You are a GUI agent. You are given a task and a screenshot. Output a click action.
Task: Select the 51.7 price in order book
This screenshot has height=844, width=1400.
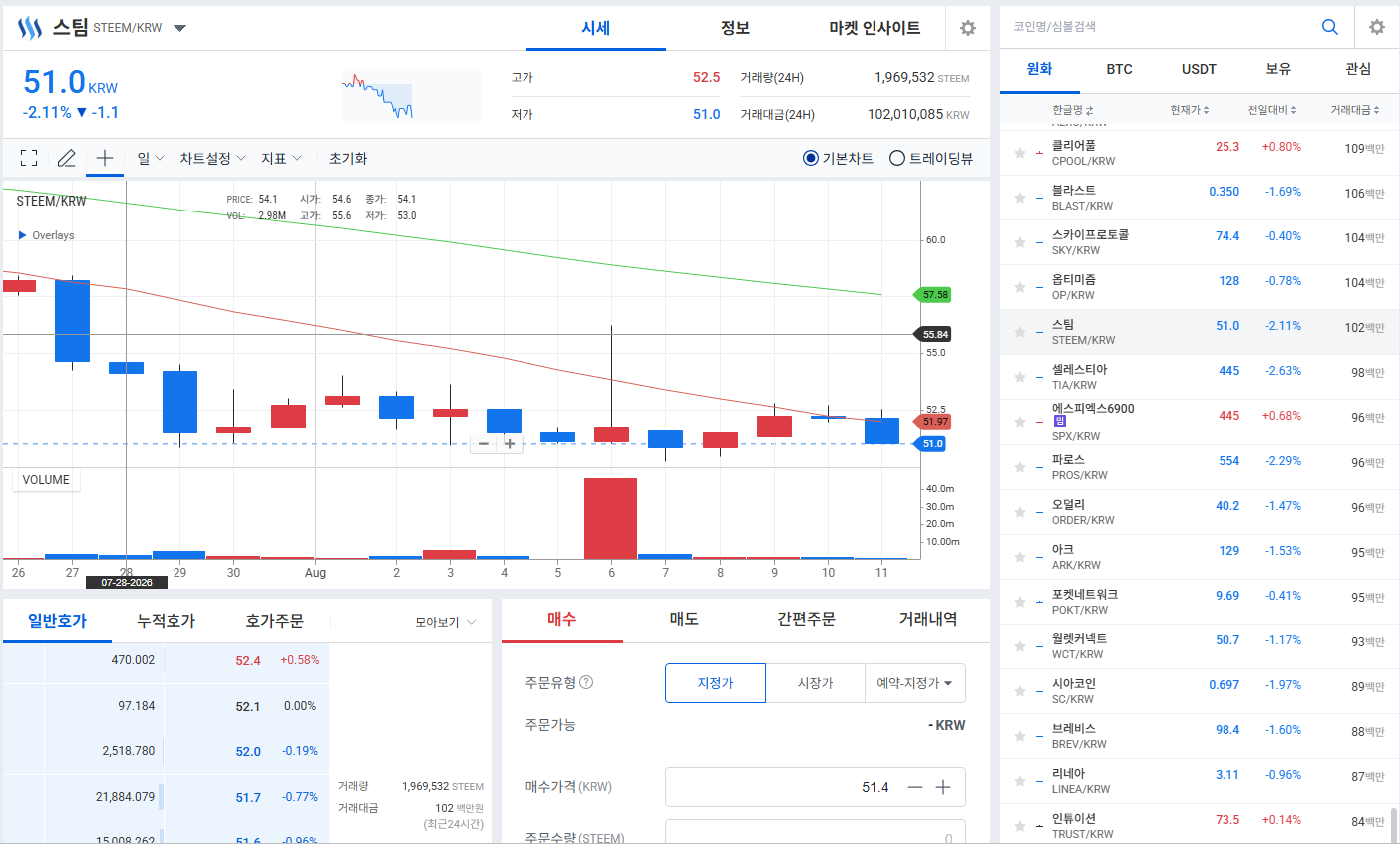tap(248, 797)
